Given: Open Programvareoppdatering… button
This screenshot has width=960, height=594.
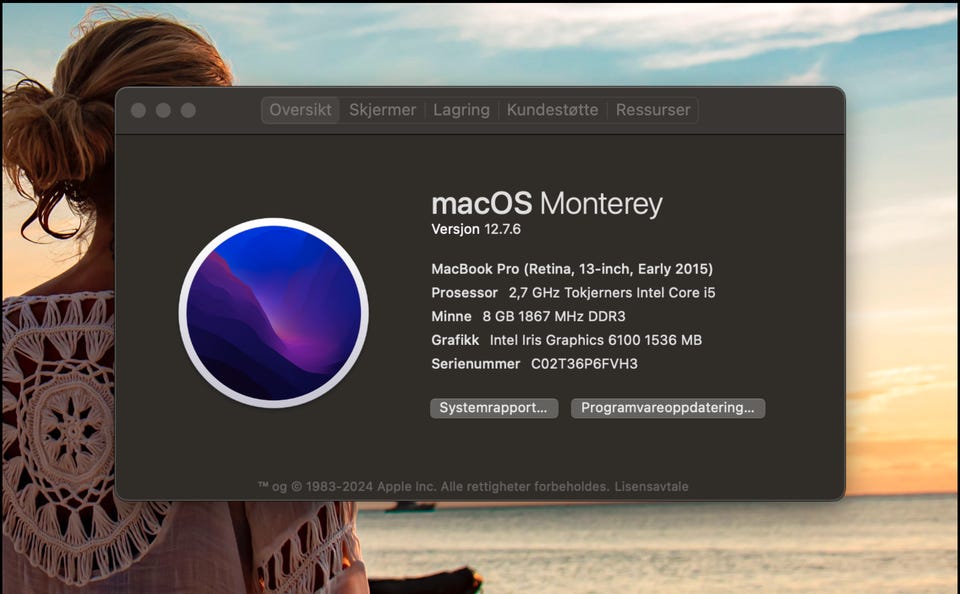Looking at the screenshot, I should (668, 408).
